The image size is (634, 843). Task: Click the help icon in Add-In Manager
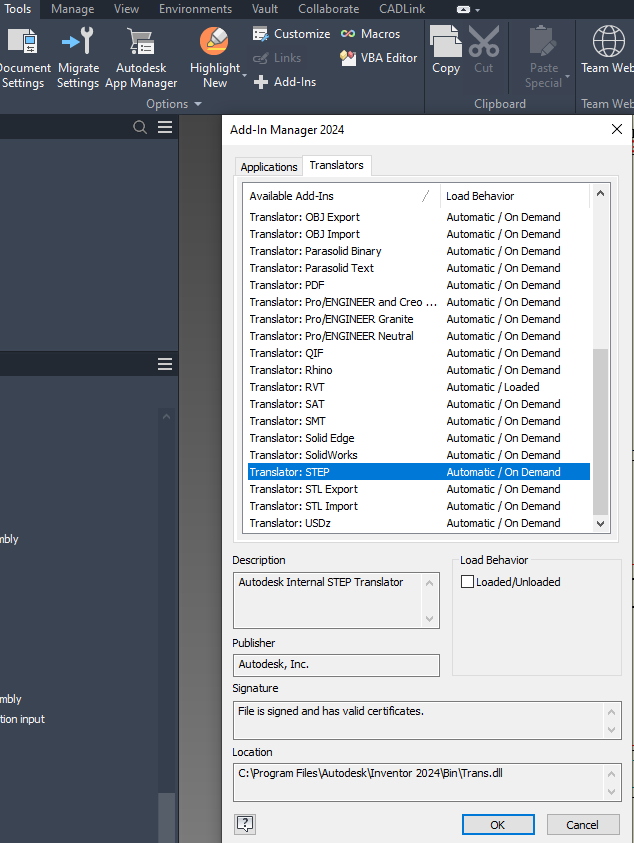click(x=245, y=824)
